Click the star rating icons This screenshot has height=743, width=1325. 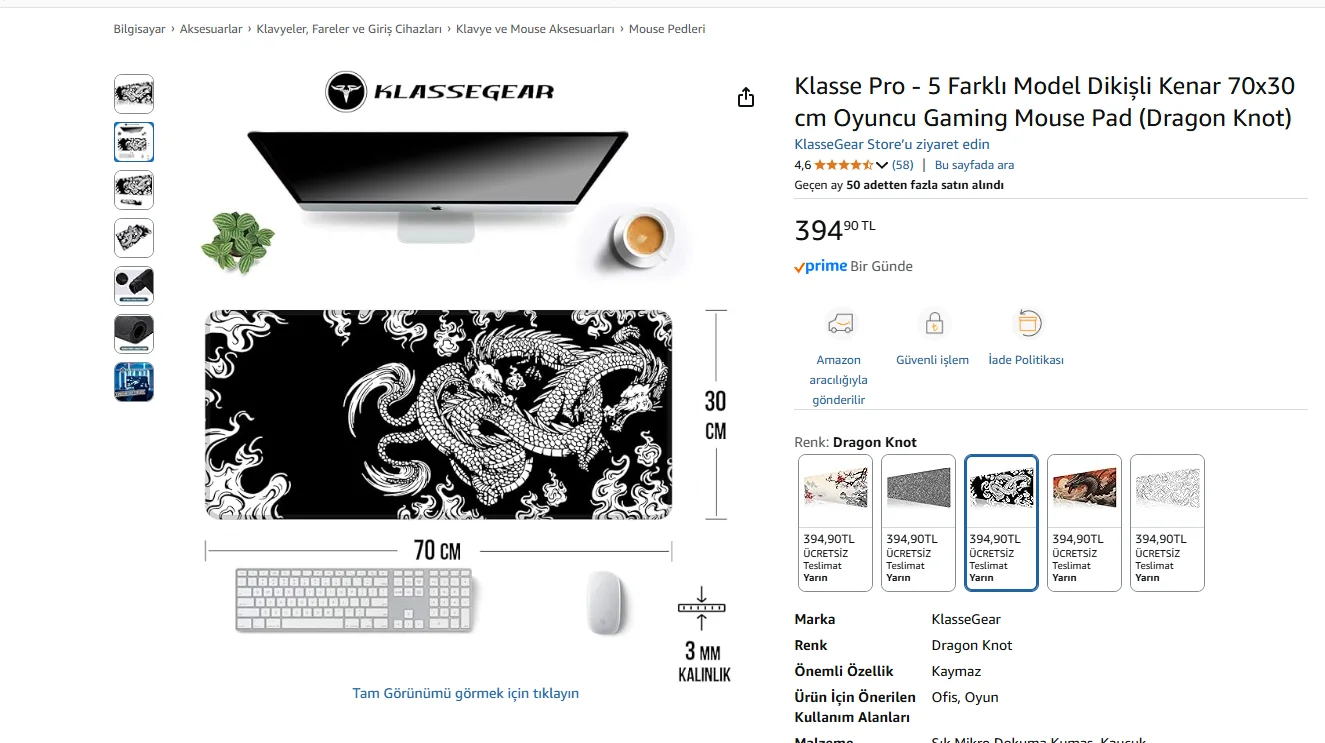[843, 165]
